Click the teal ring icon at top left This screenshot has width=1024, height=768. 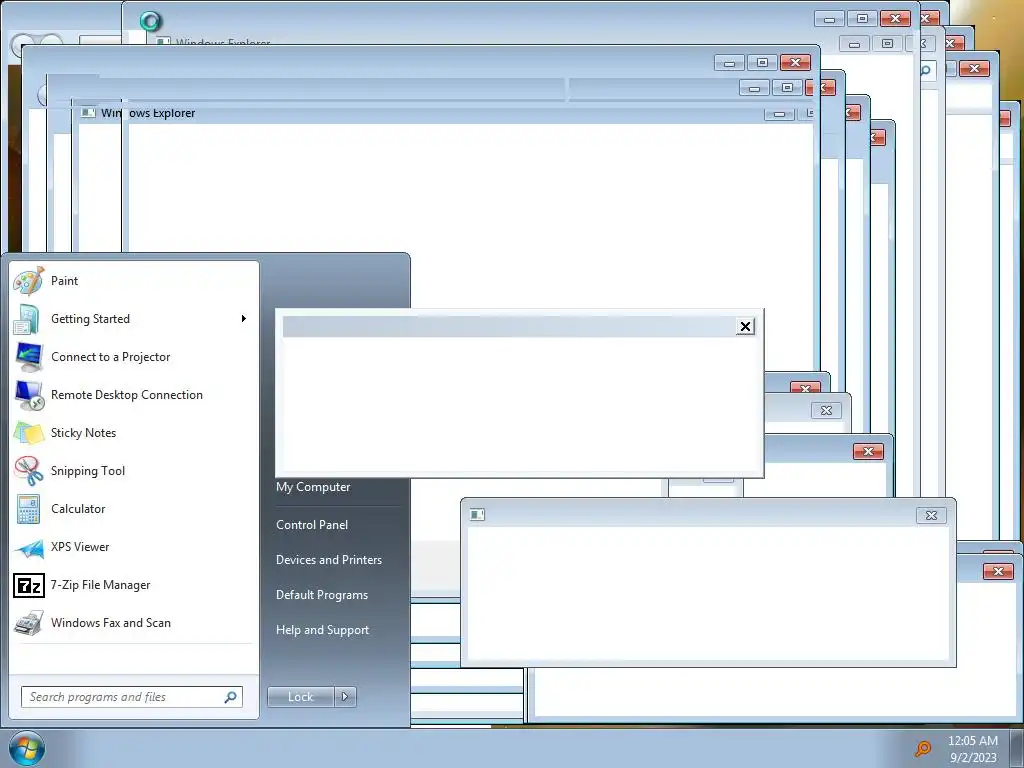point(150,22)
